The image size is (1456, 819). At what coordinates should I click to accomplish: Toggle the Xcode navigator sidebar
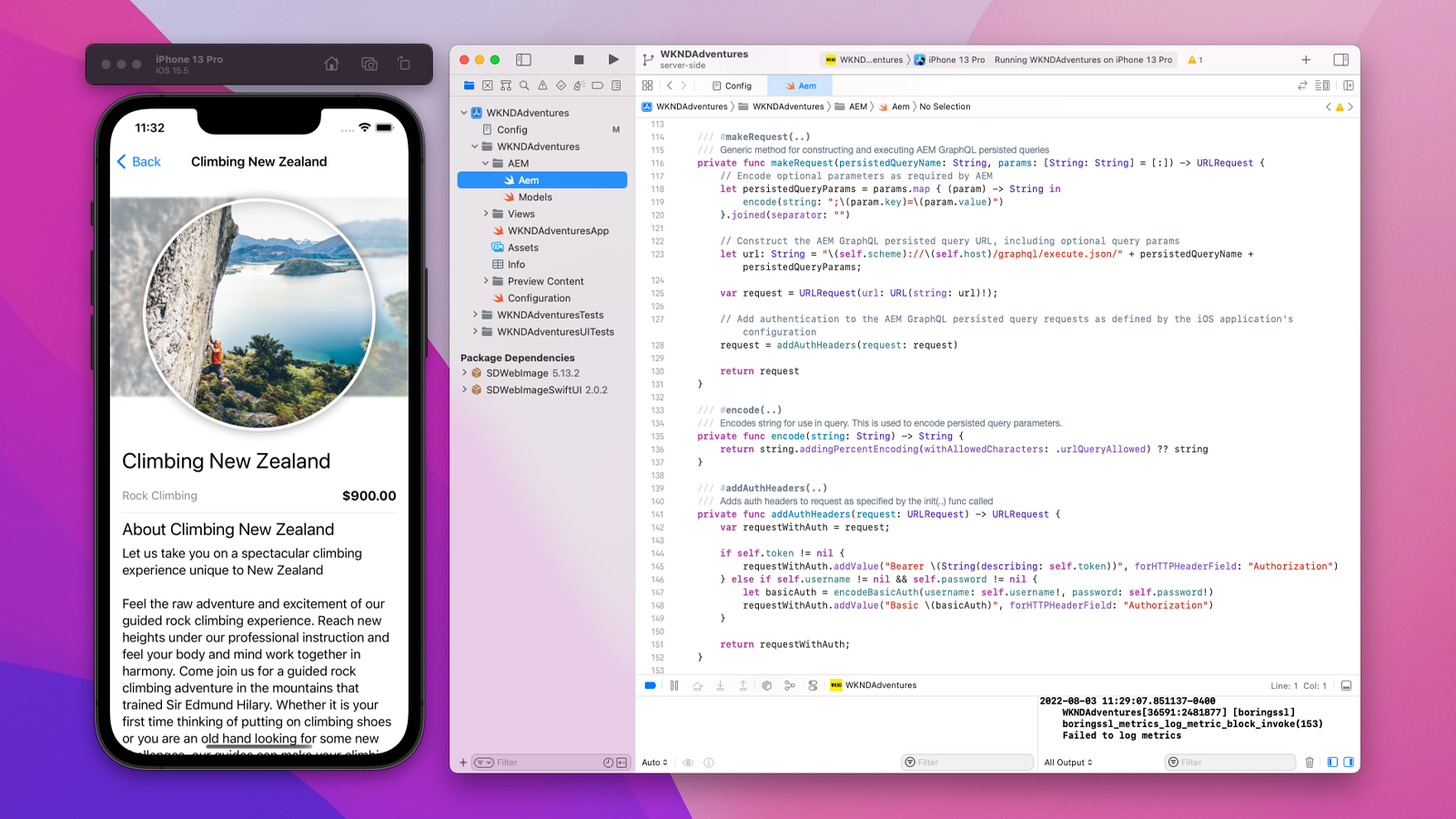[523, 60]
